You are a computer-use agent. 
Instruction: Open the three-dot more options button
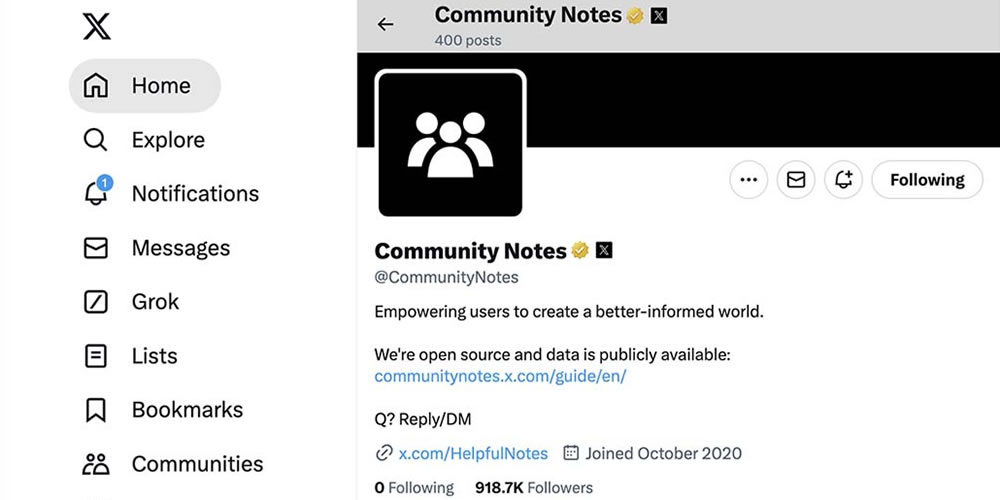coord(748,180)
